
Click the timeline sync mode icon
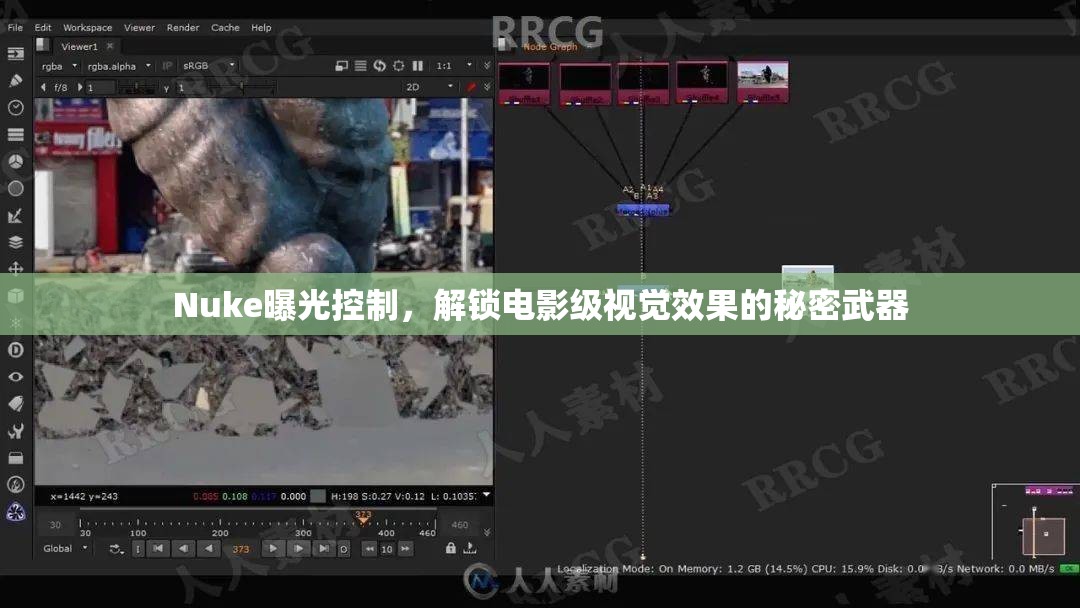coord(116,549)
